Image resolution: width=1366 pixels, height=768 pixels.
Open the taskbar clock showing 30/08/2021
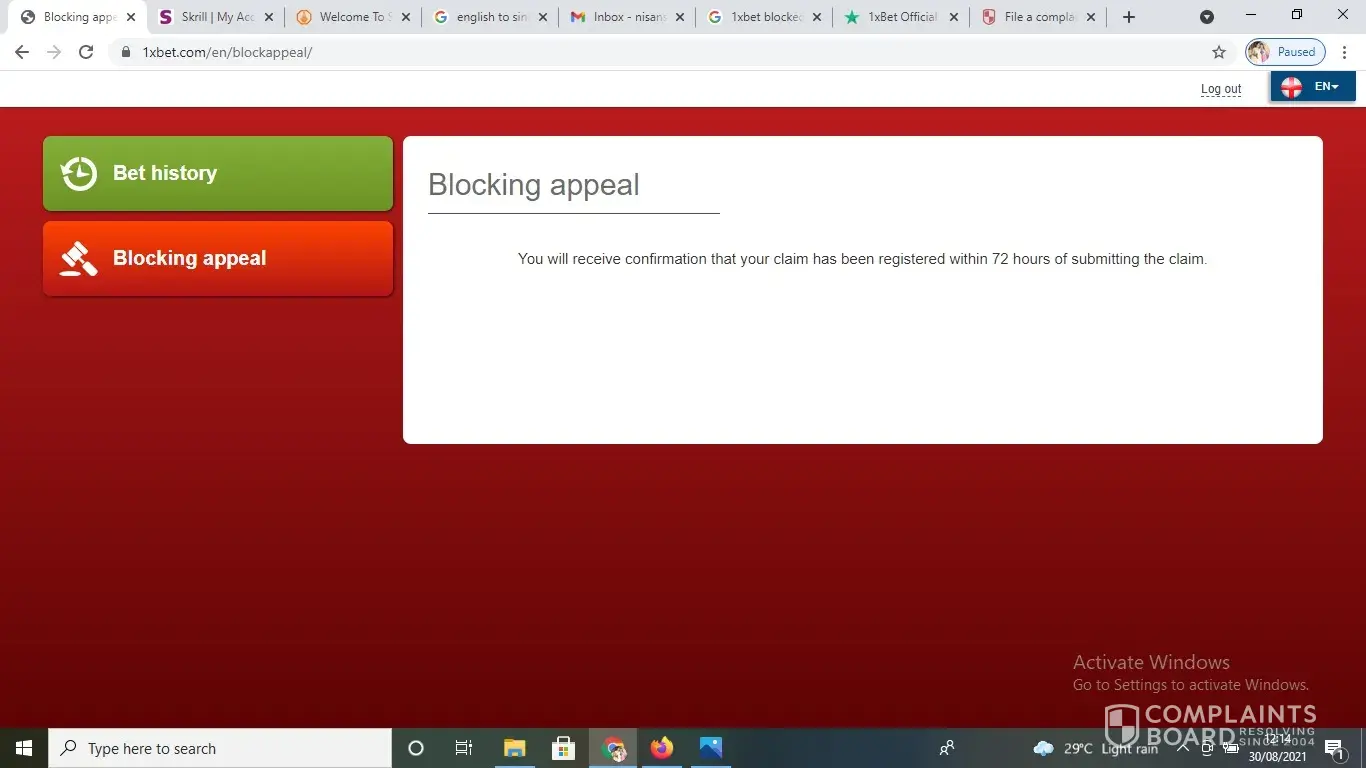[1277, 748]
